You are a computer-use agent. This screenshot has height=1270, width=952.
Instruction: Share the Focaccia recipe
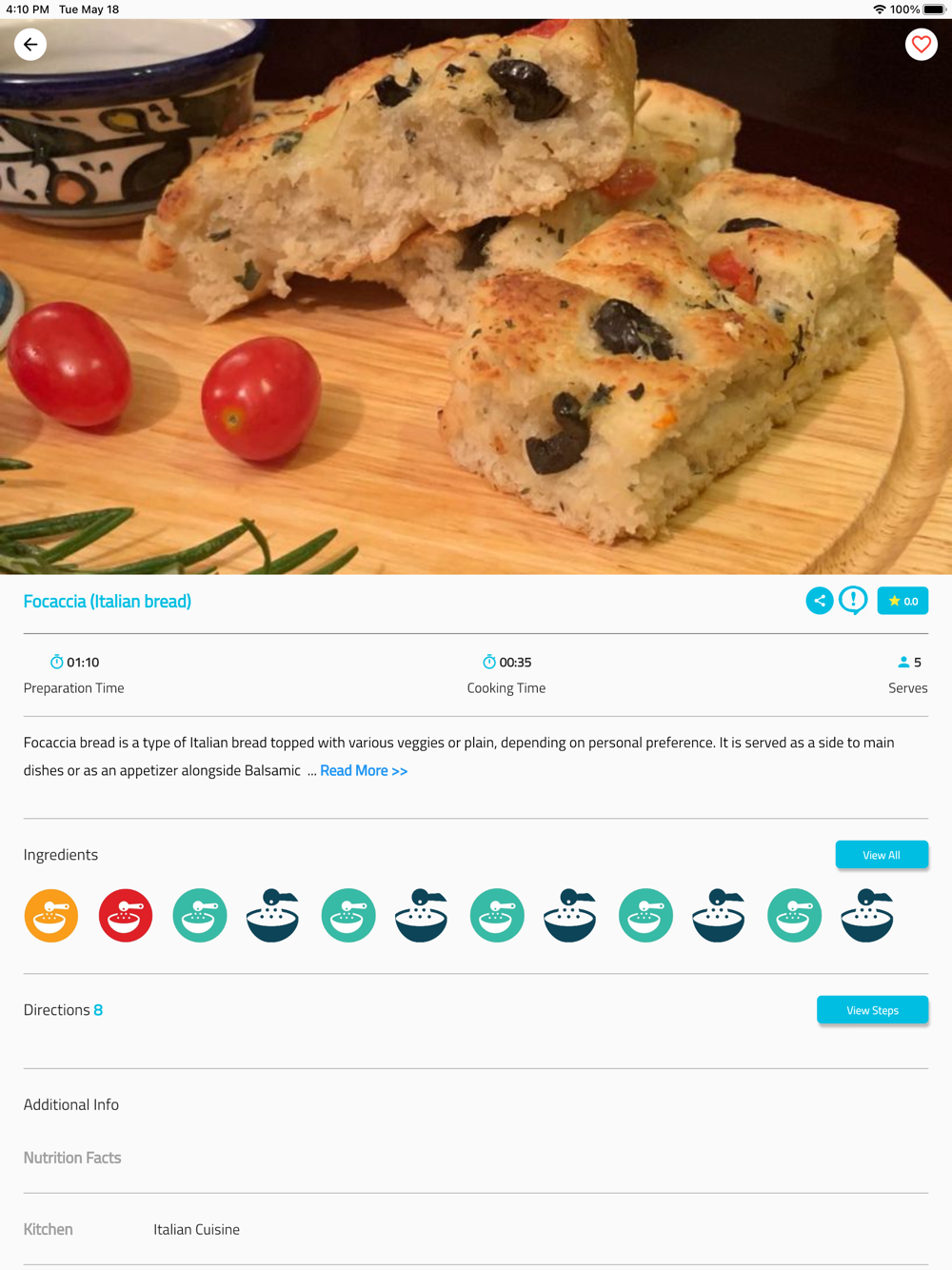(x=820, y=601)
